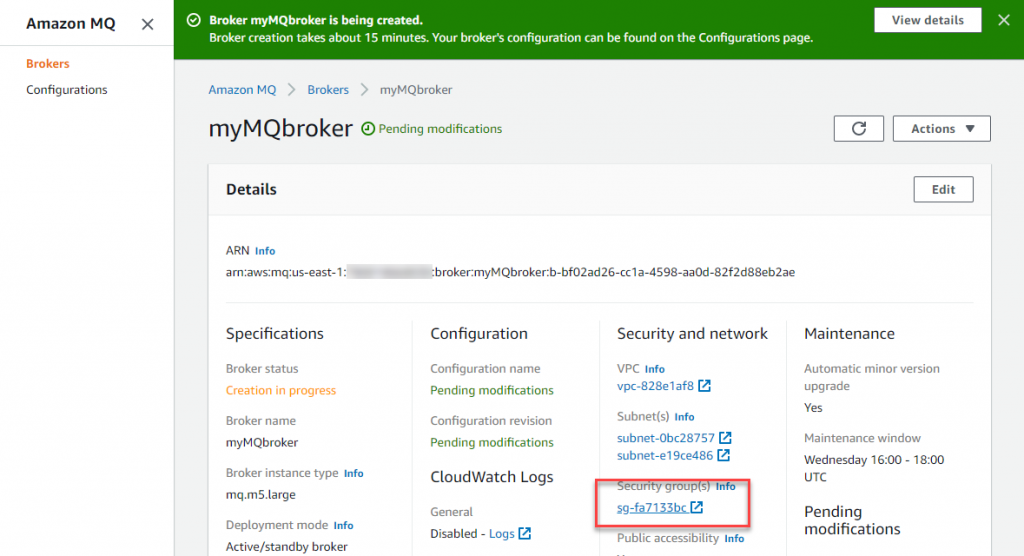Open security group sg-fa7133bc link
Viewport: 1024px width, 556px height.
coord(652,508)
